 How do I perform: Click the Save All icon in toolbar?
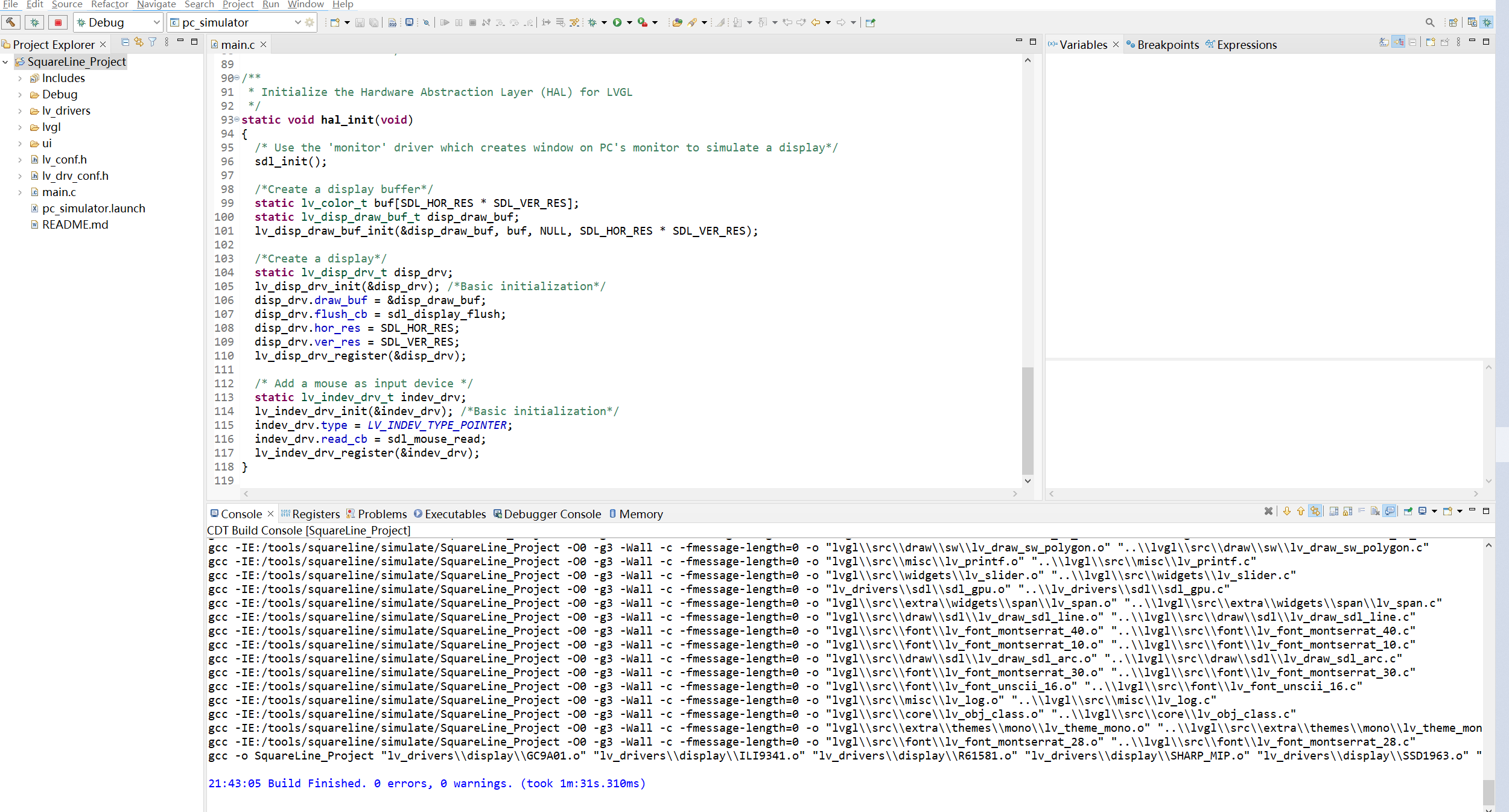(374, 22)
